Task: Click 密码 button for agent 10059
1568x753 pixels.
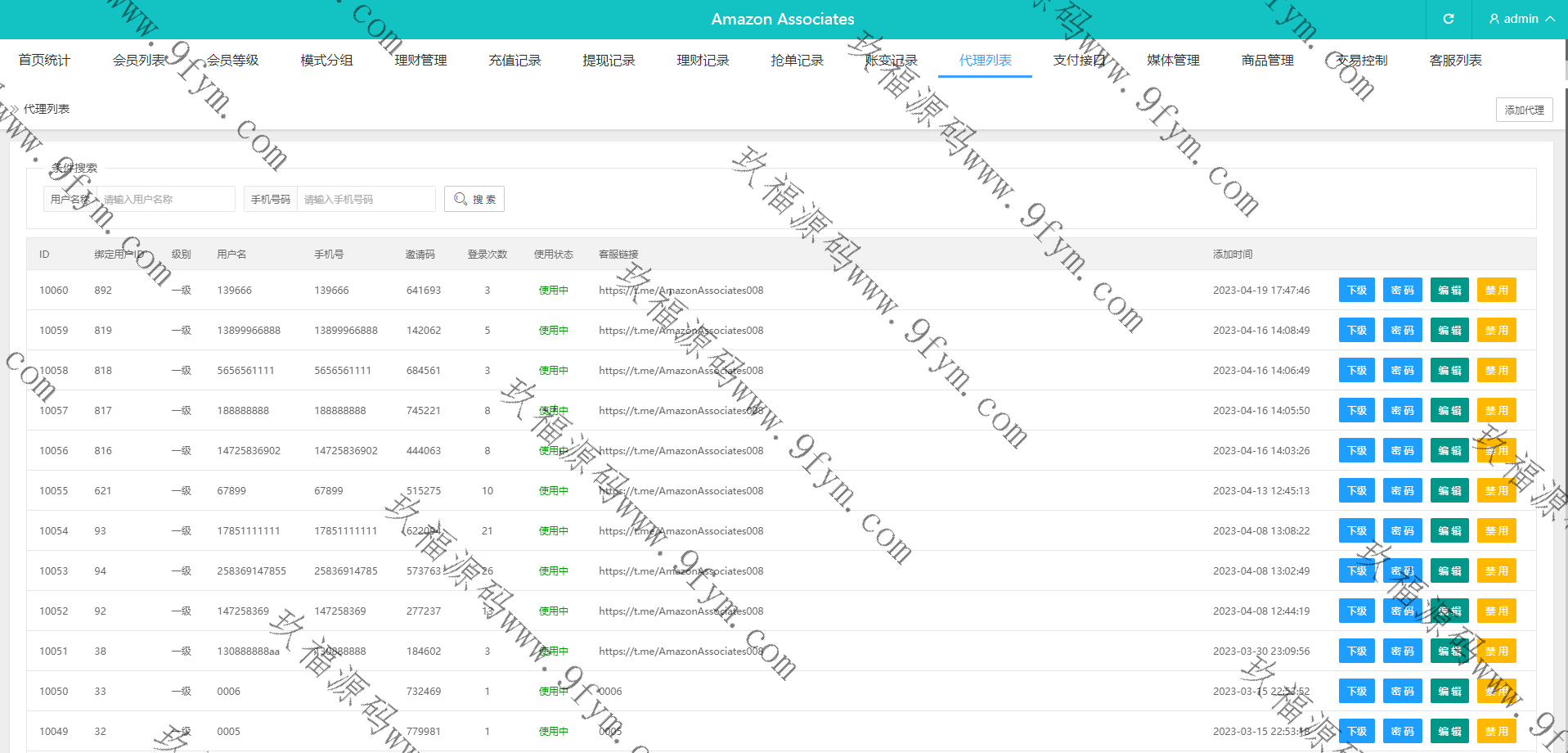Action: pyautogui.click(x=1402, y=331)
